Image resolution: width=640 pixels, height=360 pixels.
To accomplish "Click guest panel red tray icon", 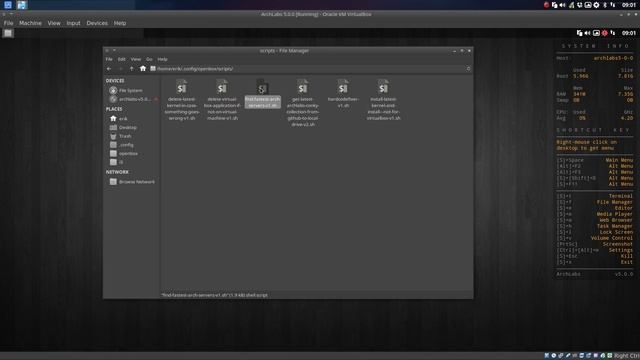I will pos(604,33).
